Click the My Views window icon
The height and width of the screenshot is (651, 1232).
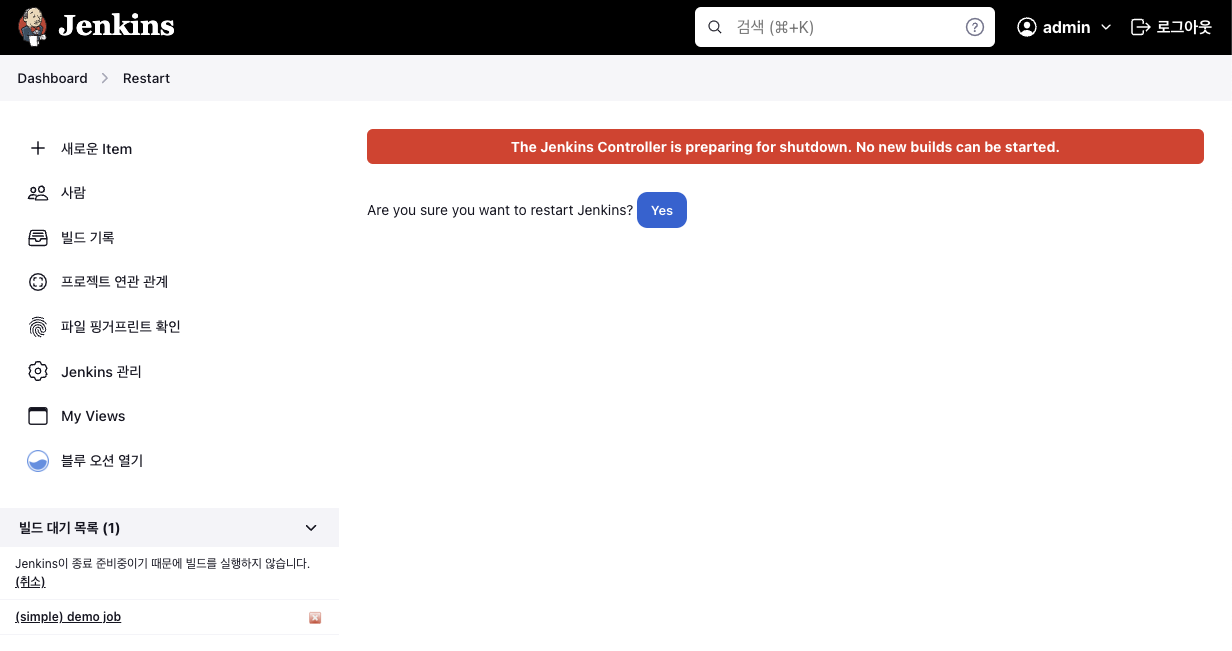pyautogui.click(x=38, y=416)
